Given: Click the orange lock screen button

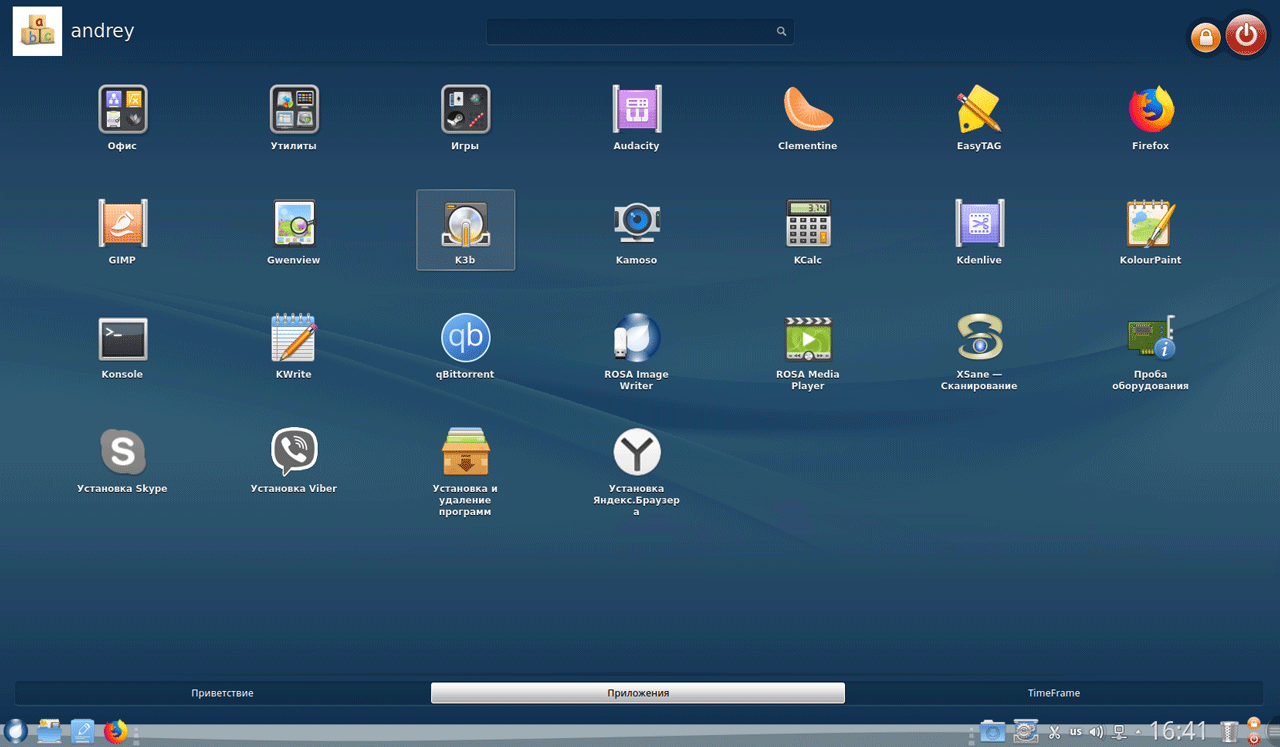Looking at the screenshot, I should point(1205,37).
